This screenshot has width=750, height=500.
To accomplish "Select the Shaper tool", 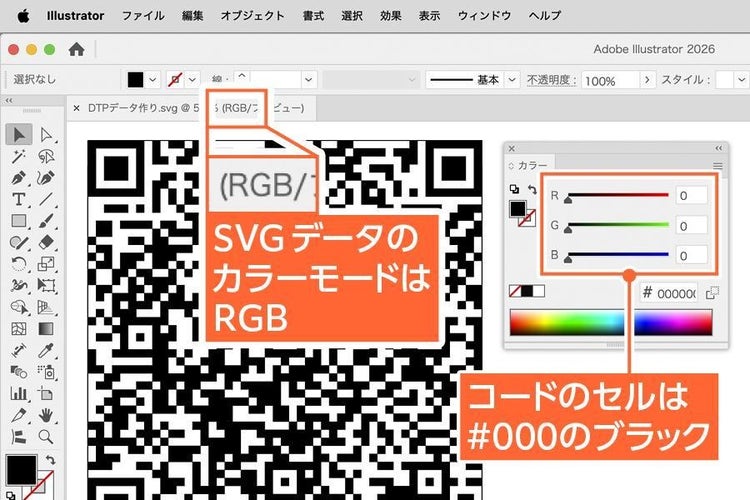I will click(x=19, y=242).
